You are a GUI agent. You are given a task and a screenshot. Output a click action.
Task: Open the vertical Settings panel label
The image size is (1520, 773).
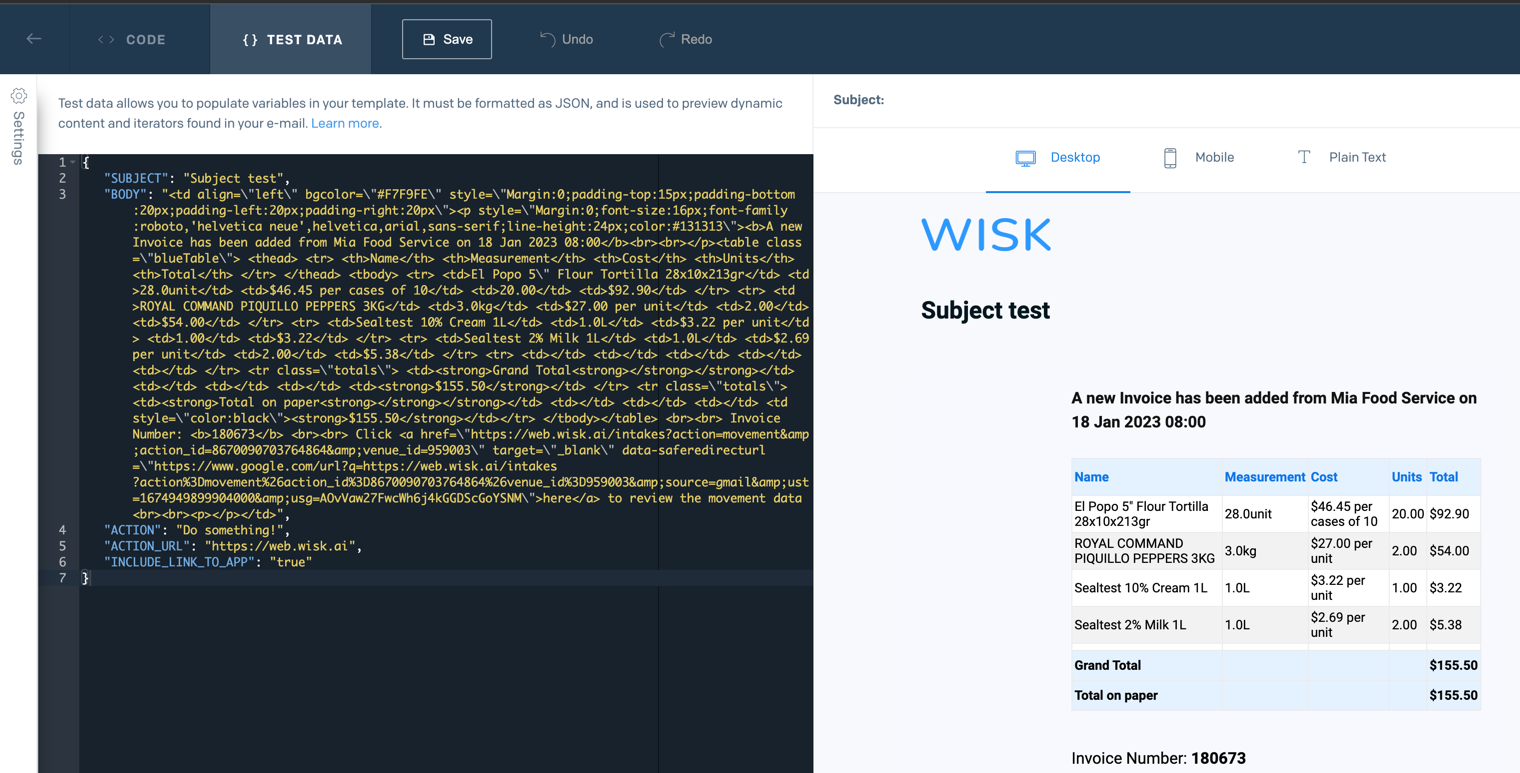[x=18, y=138]
